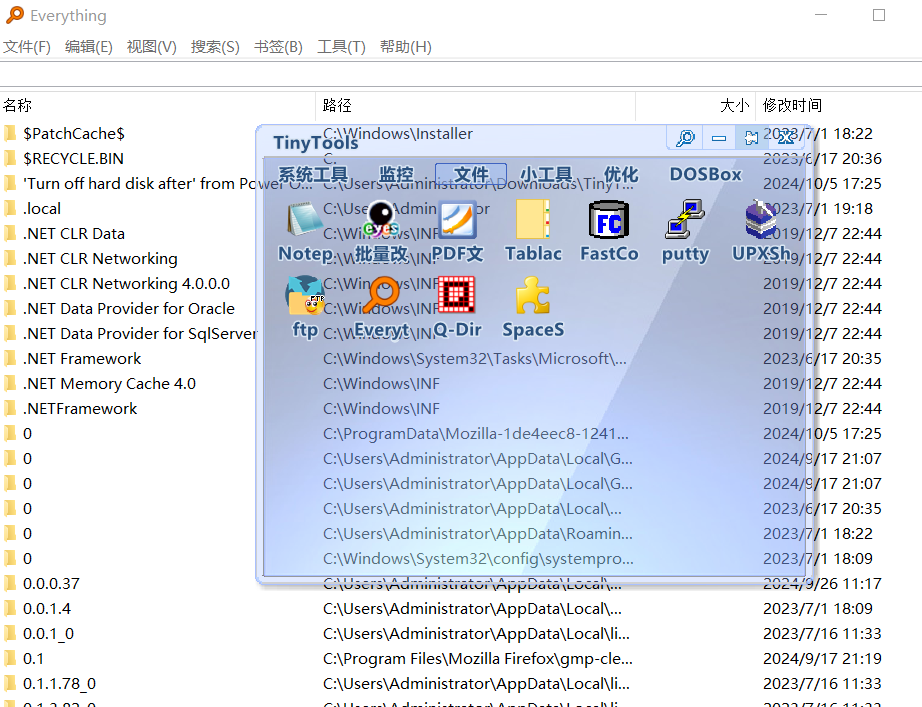Open the 视图(V) menu

click(151, 47)
